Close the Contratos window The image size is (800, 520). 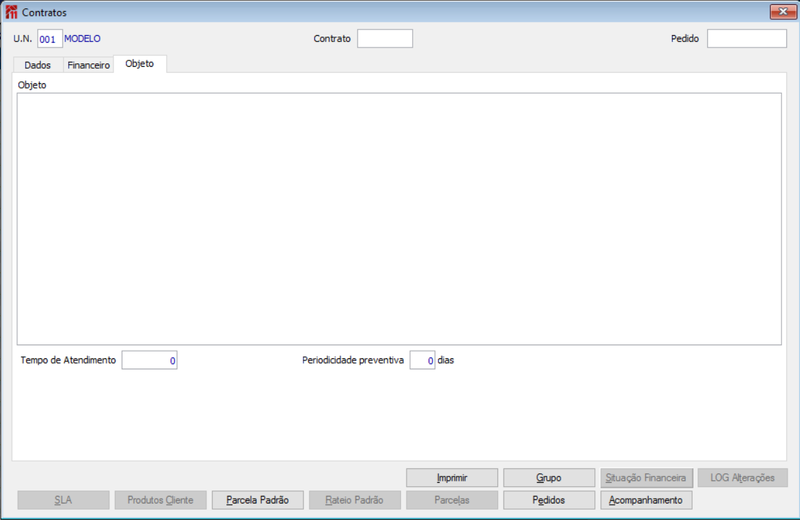783,12
